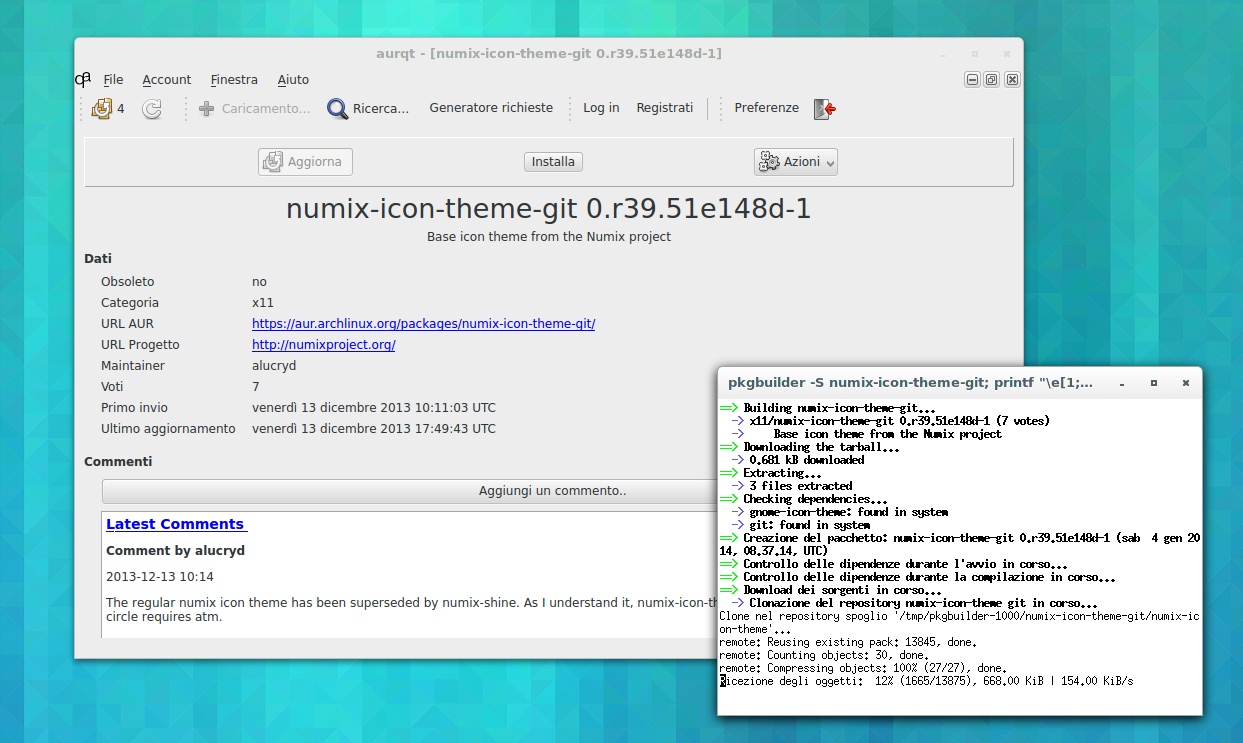Click the Installa button
This screenshot has width=1243, height=743.
coord(553,162)
